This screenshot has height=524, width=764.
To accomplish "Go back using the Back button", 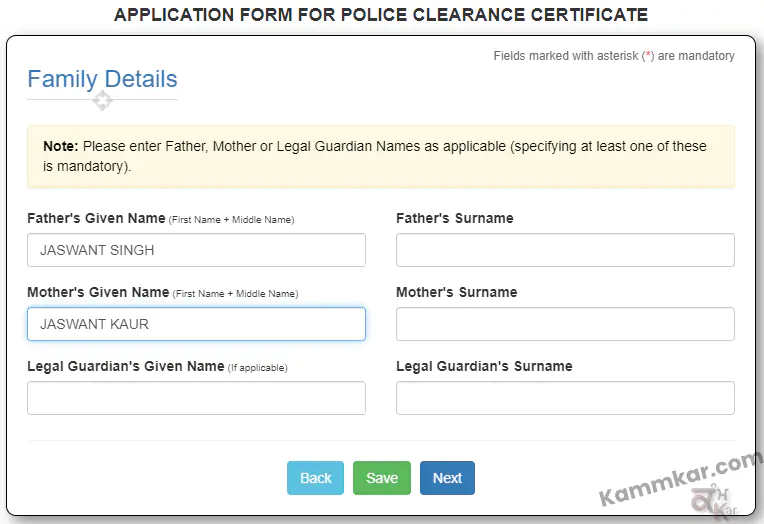I will pos(315,478).
